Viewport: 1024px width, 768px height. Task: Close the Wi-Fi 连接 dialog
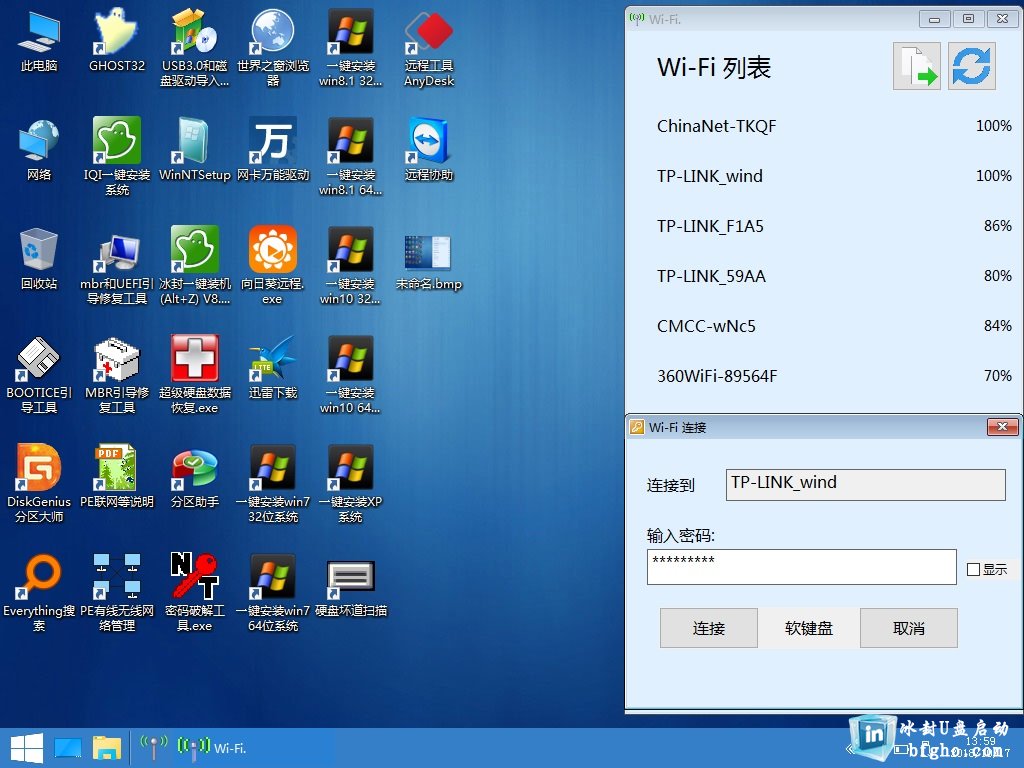1002,427
